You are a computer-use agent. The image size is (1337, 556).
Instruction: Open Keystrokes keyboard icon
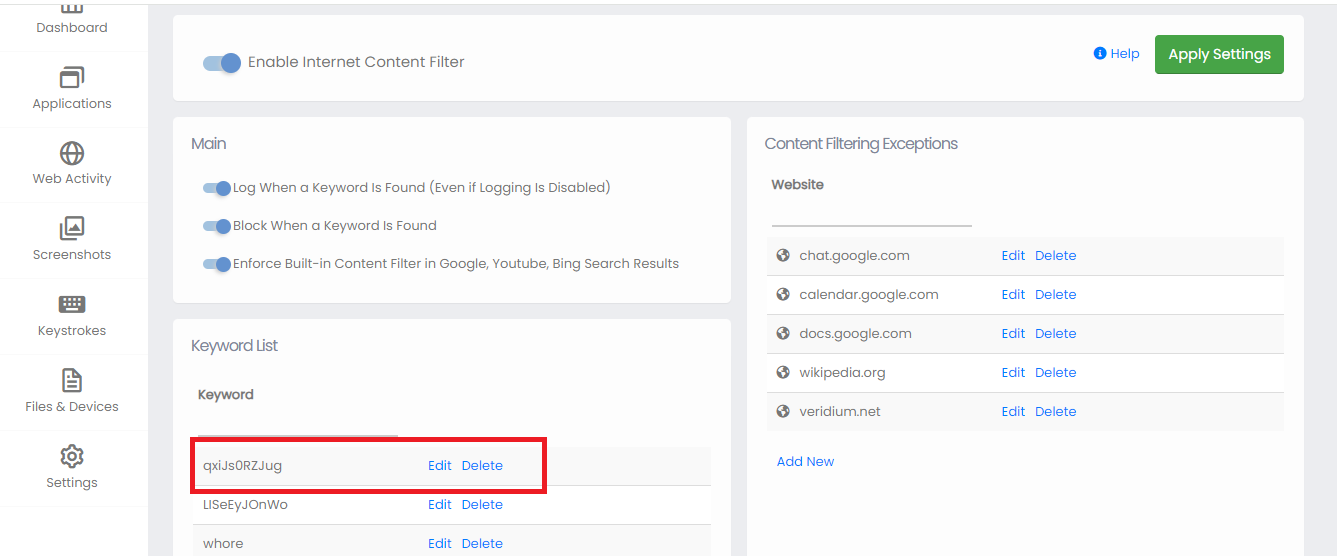point(72,305)
